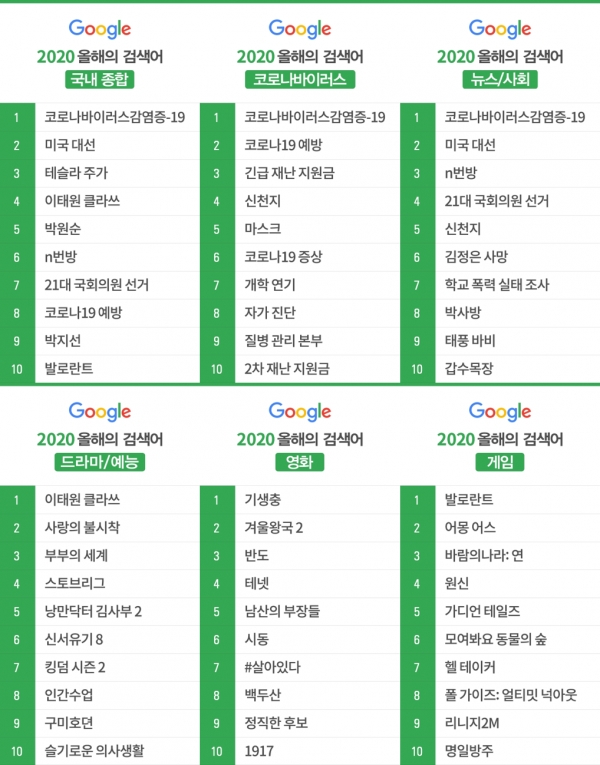This screenshot has width=600, height=765.
Task: Click 학교 폭력 실태 조사 entry
Action: click(497, 284)
